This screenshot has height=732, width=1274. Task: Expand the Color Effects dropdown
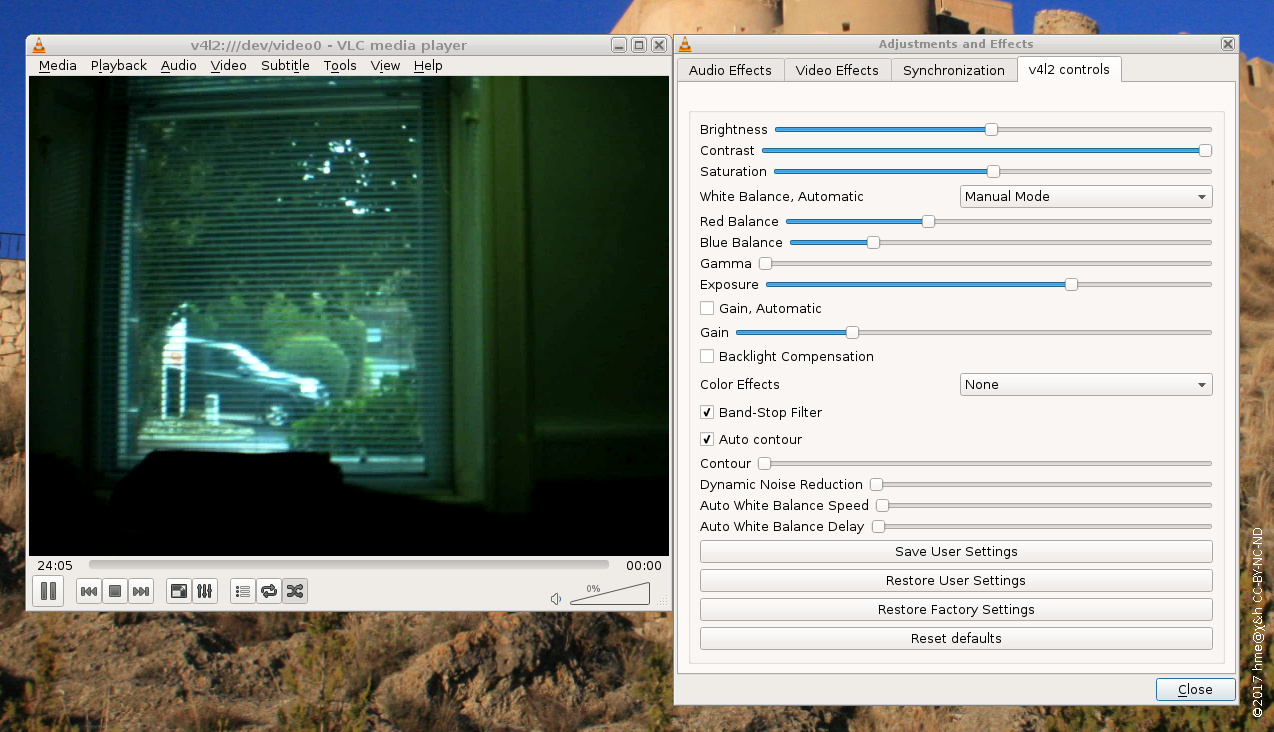1085,385
